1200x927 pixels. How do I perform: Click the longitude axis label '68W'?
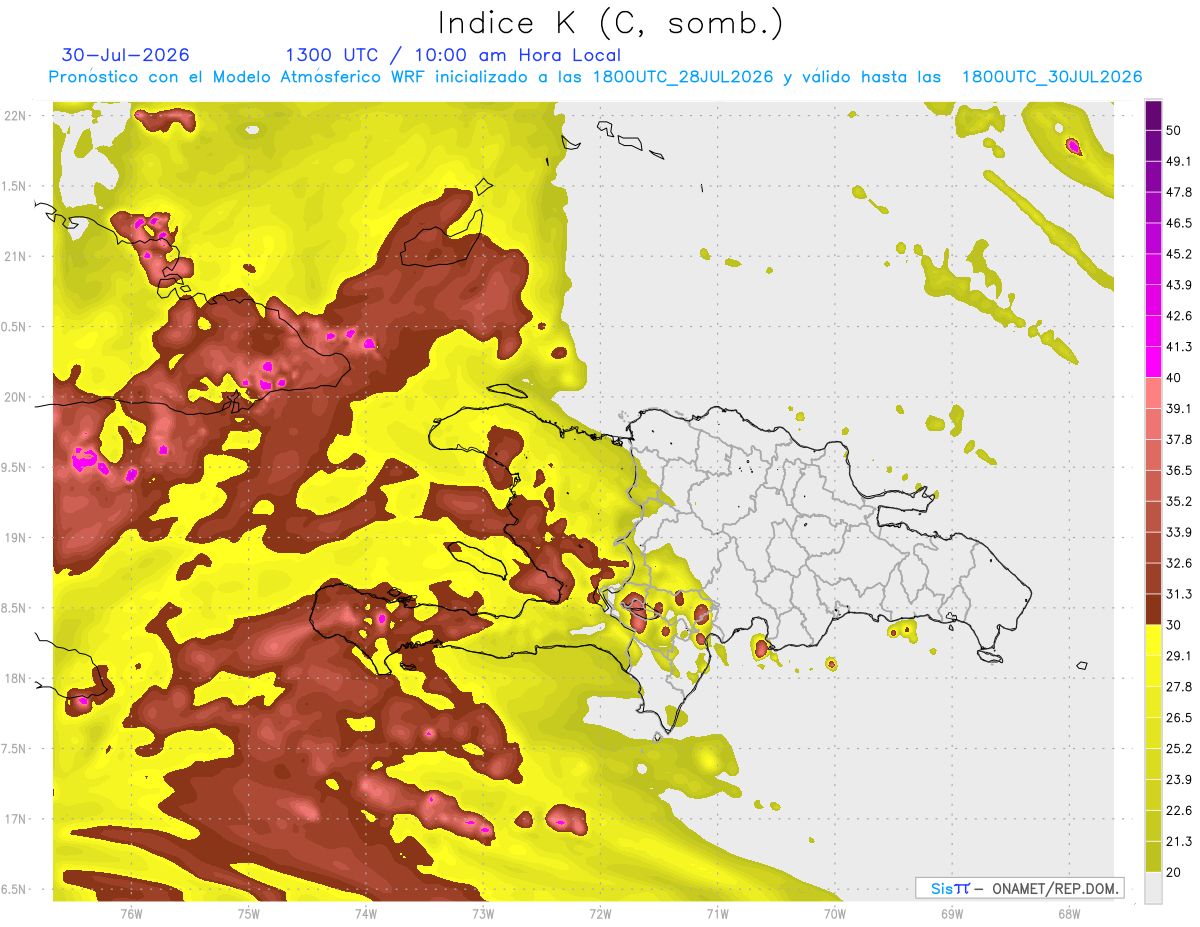1069,913
